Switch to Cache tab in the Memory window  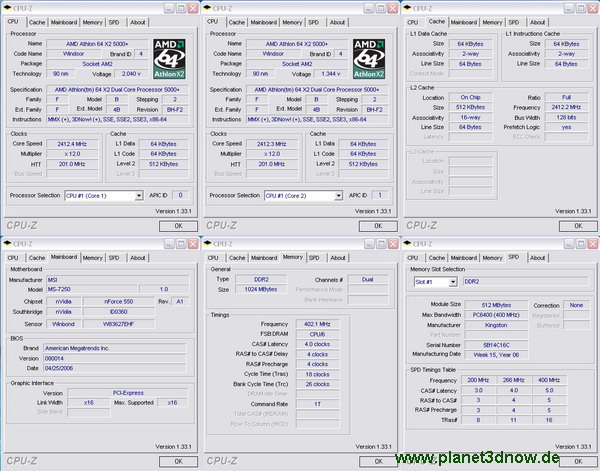click(x=237, y=258)
